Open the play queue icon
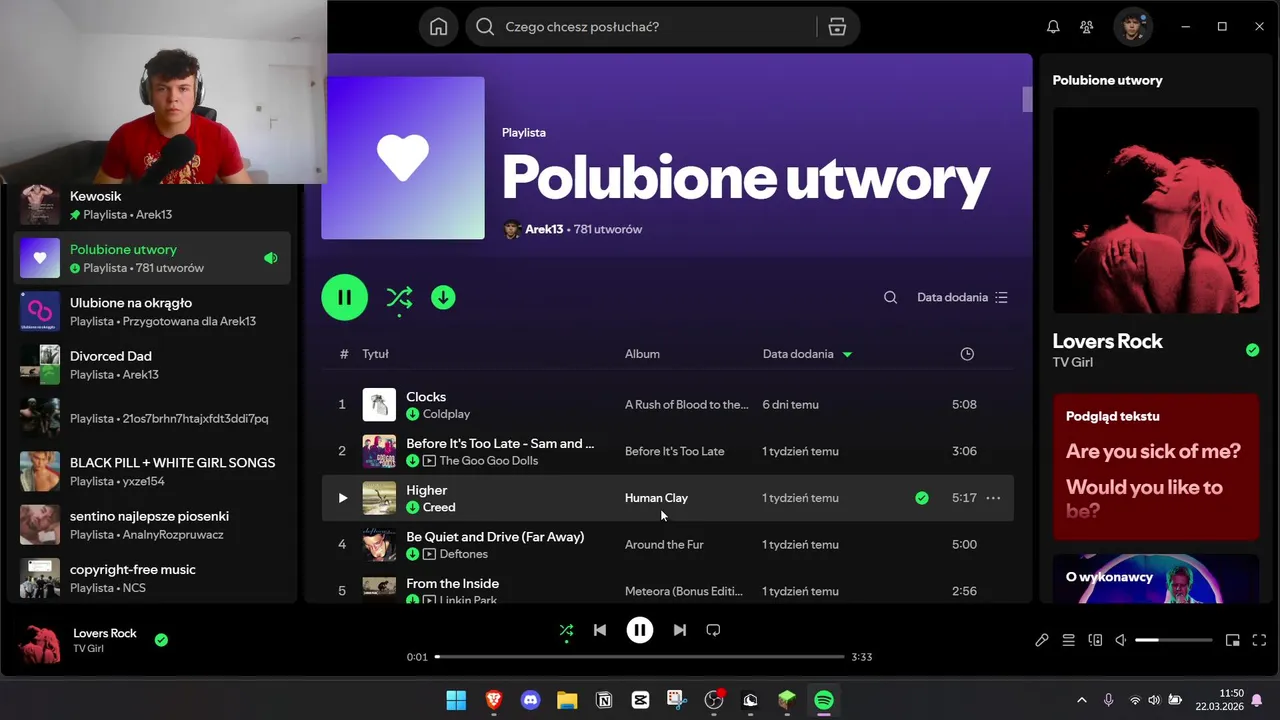Image resolution: width=1280 pixels, height=720 pixels. click(1068, 640)
